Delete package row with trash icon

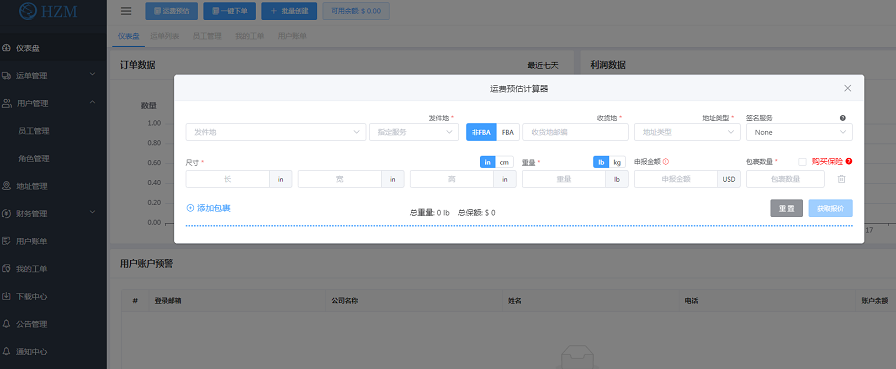pos(841,179)
